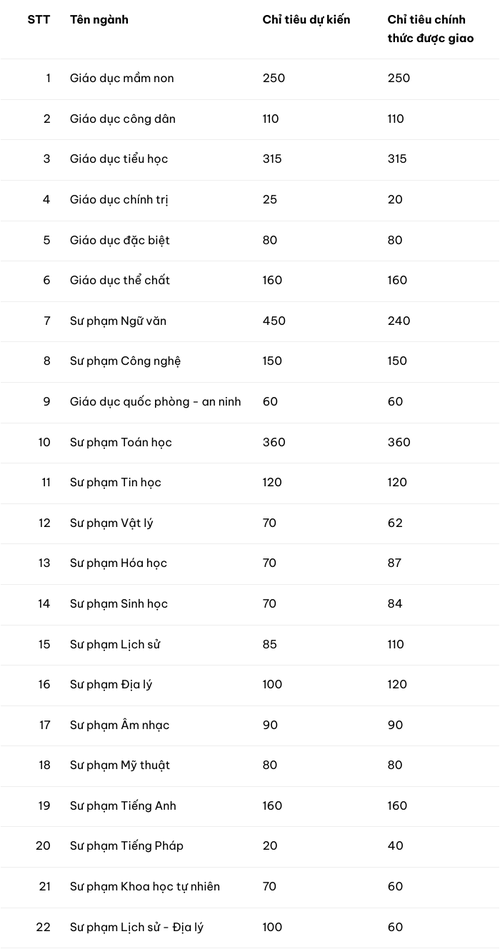The height and width of the screenshot is (949, 500).
Task: Click 'Giáo dục quốc phòng - an ninh' cell
Action: tap(156, 401)
